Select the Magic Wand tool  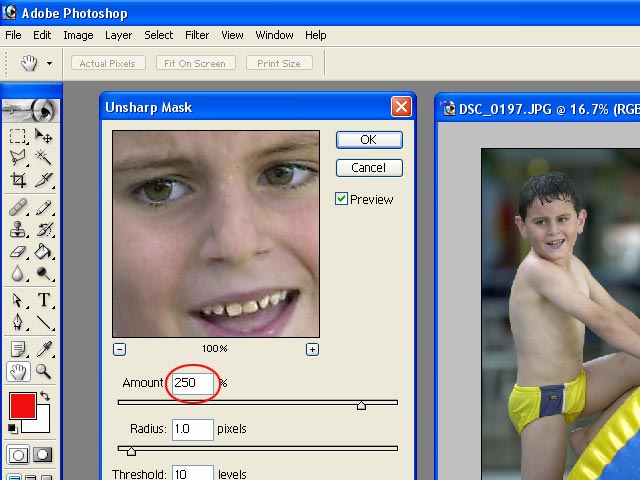(43, 157)
